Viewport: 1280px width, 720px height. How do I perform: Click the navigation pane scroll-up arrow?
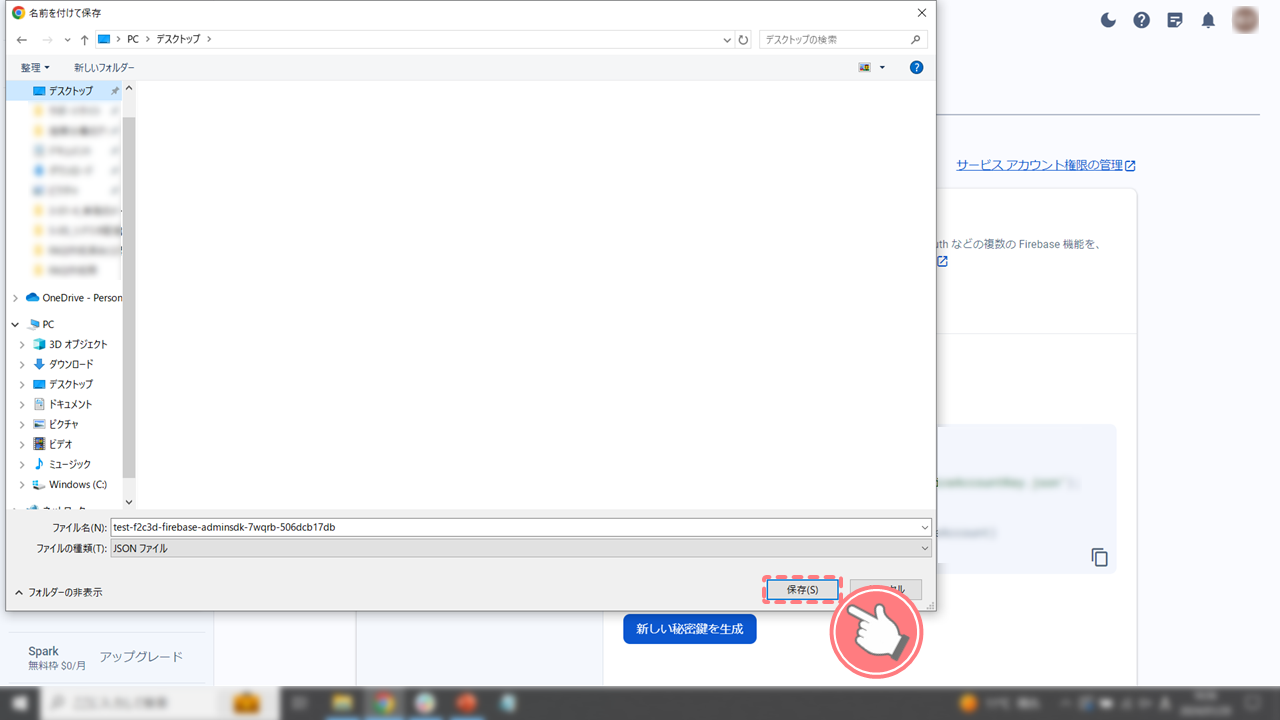pos(129,87)
